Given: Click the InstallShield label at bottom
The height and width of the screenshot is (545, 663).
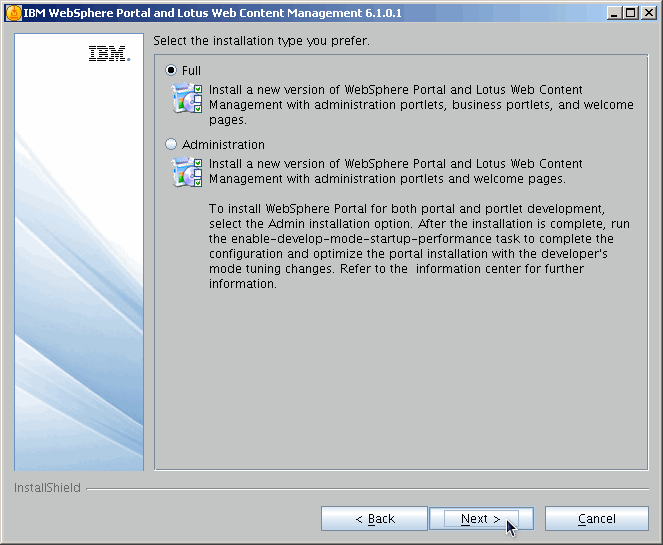Looking at the screenshot, I should (x=47, y=489).
